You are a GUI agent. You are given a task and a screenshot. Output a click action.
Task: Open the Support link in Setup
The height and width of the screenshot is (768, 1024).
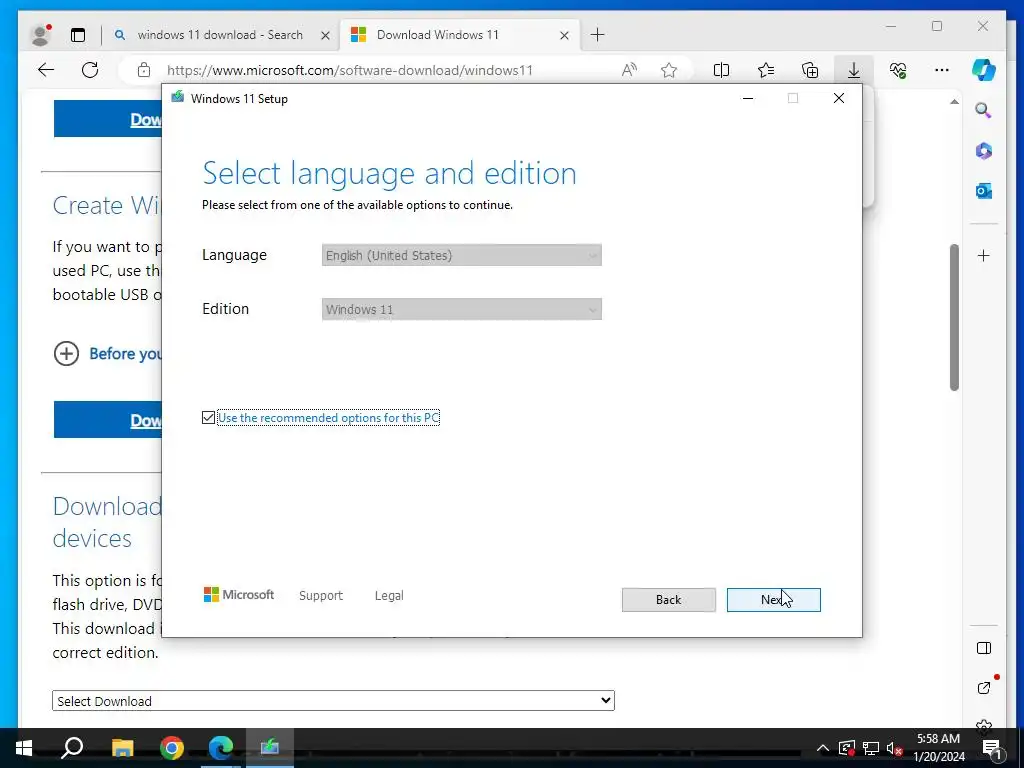321,596
